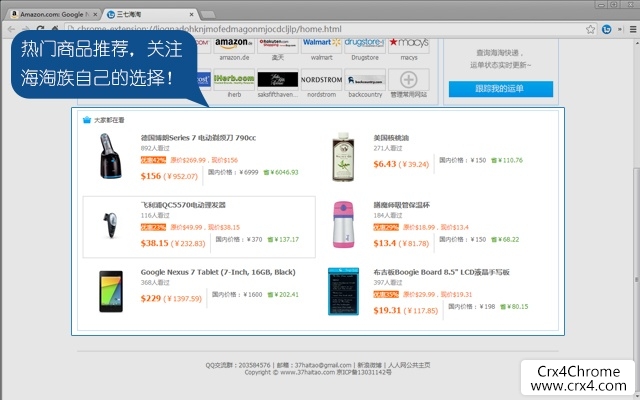
Task: Open the www.37haitao.com footer link
Action: click(307, 372)
